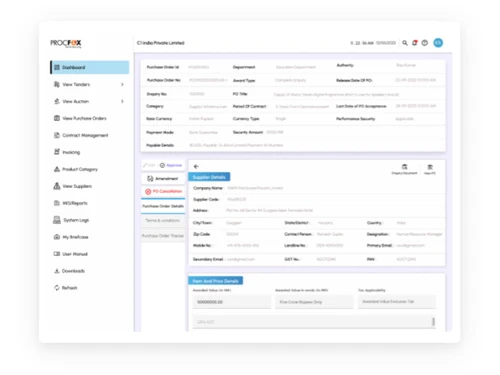Click the Dashboard grid icon

pyautogui.click(x=57, y=67)
